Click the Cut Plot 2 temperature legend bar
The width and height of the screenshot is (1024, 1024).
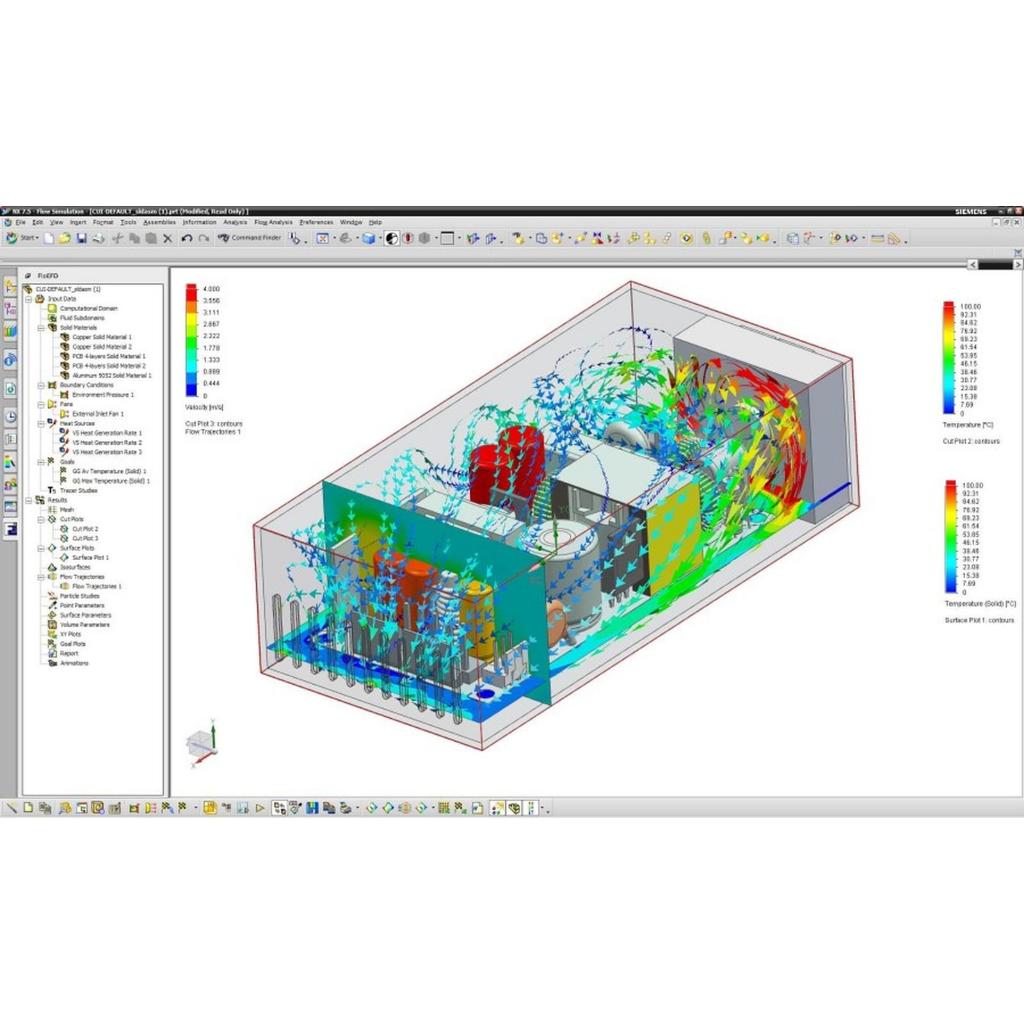coord(948,358)
